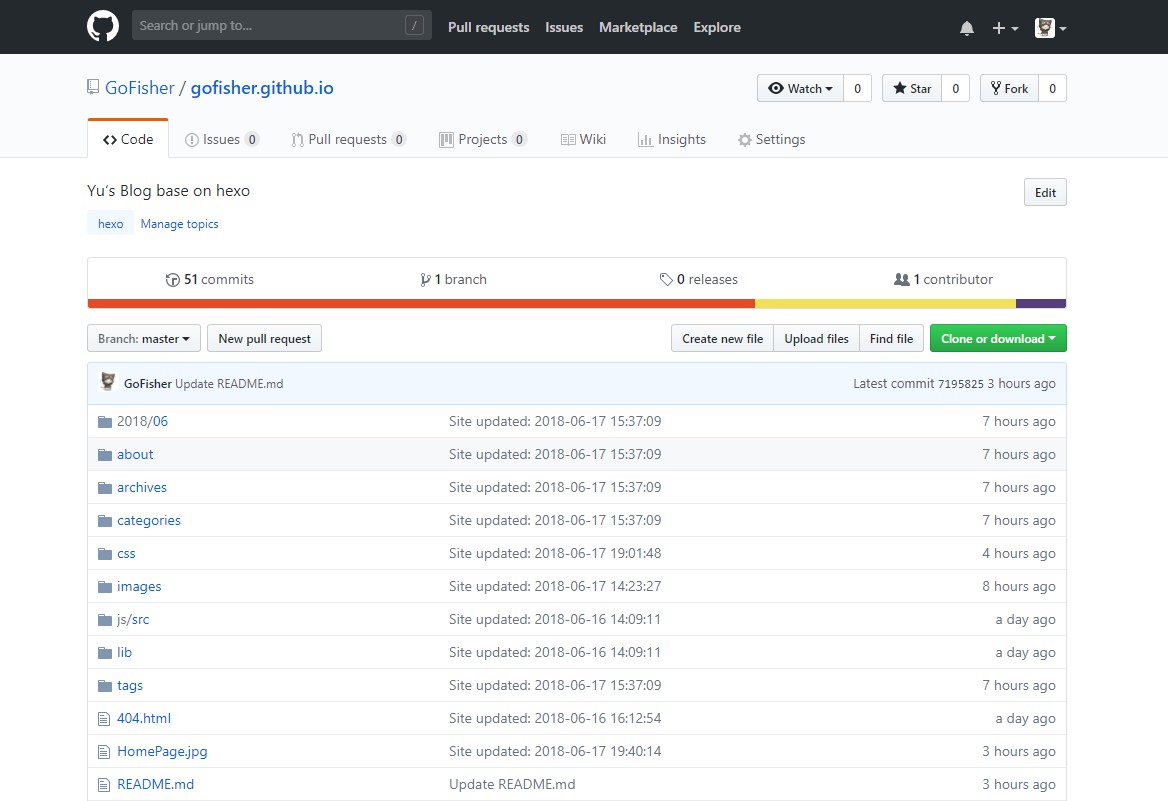Click the file icon beside 404.html

tap(103, 719)
